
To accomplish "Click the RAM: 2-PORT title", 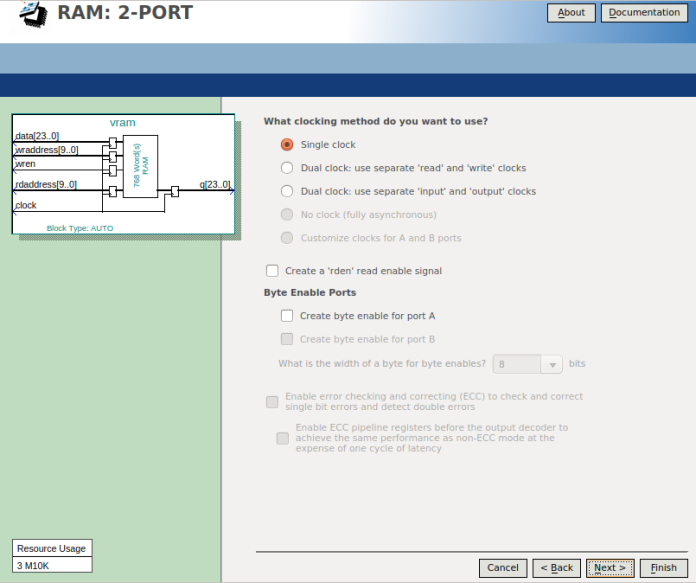I will point(125,12).
